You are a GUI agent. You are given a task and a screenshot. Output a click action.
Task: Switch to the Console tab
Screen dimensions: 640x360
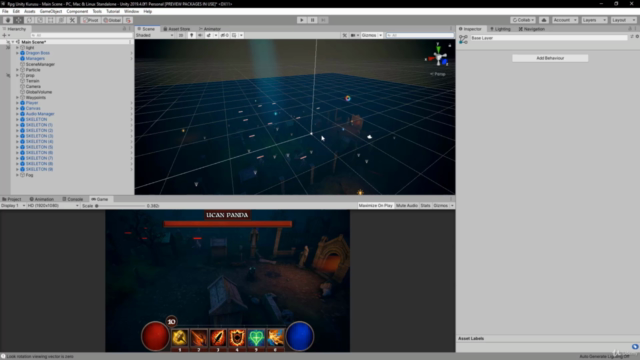point(73,199)
